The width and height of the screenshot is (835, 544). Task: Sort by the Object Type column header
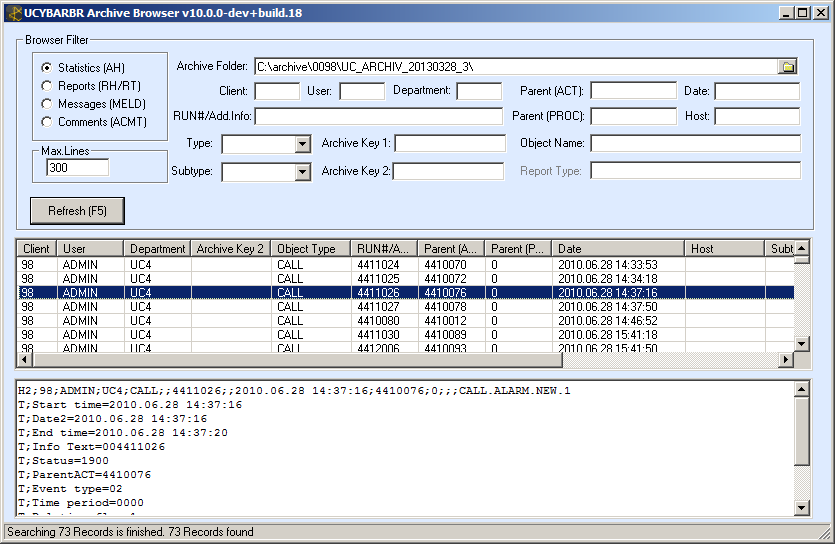click(x=311, y=249)
